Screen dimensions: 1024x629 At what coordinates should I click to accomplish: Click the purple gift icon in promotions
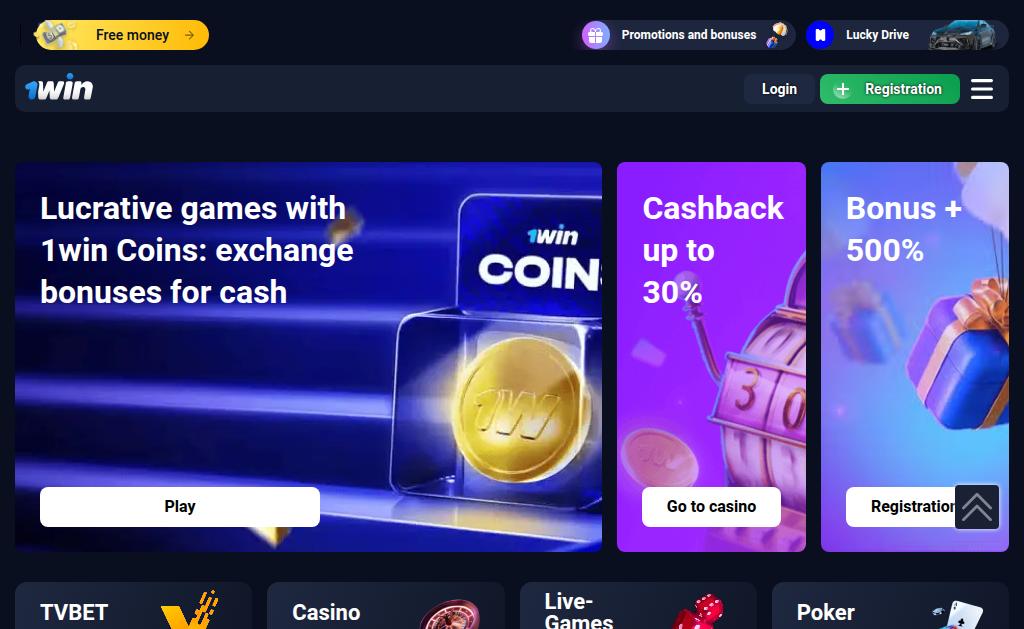(596, 35)
